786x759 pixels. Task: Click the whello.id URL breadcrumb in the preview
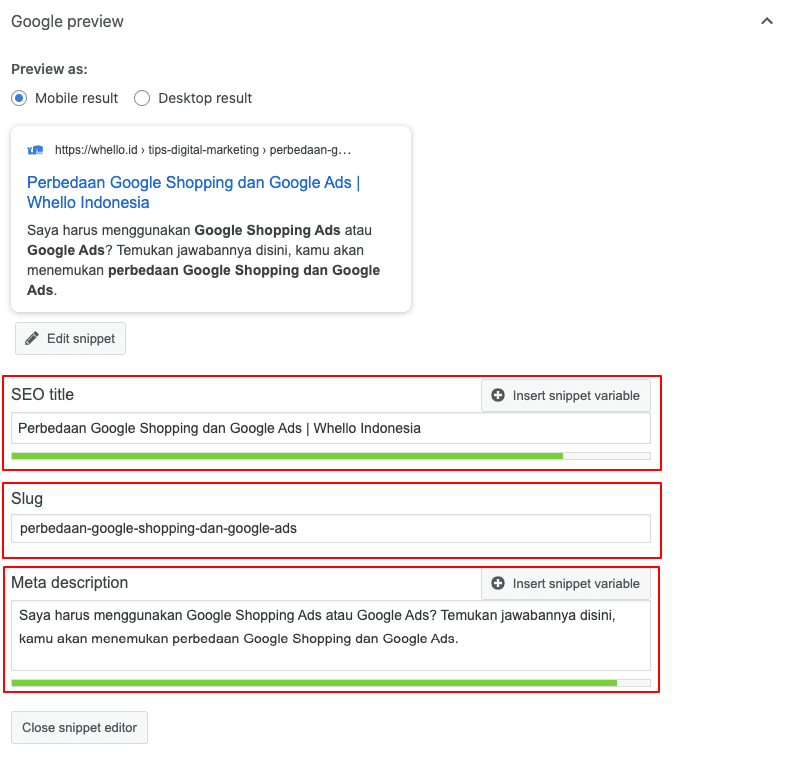tap(203, 150)
